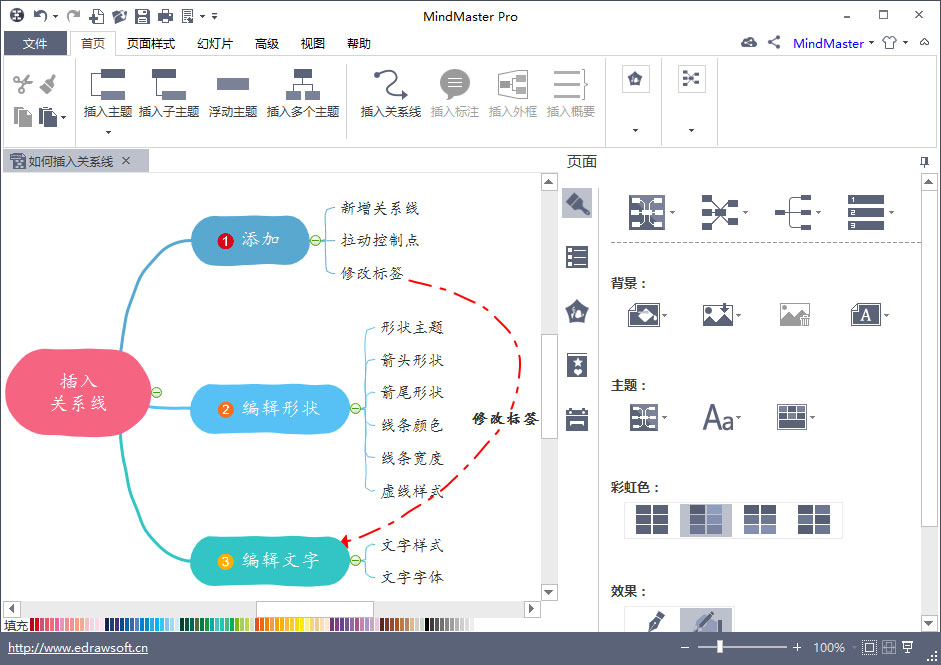Viewport: 941px width, 665px height.
Task: Click the 插入概要 (Insert Summary) icon
Action: coord(571,95)
